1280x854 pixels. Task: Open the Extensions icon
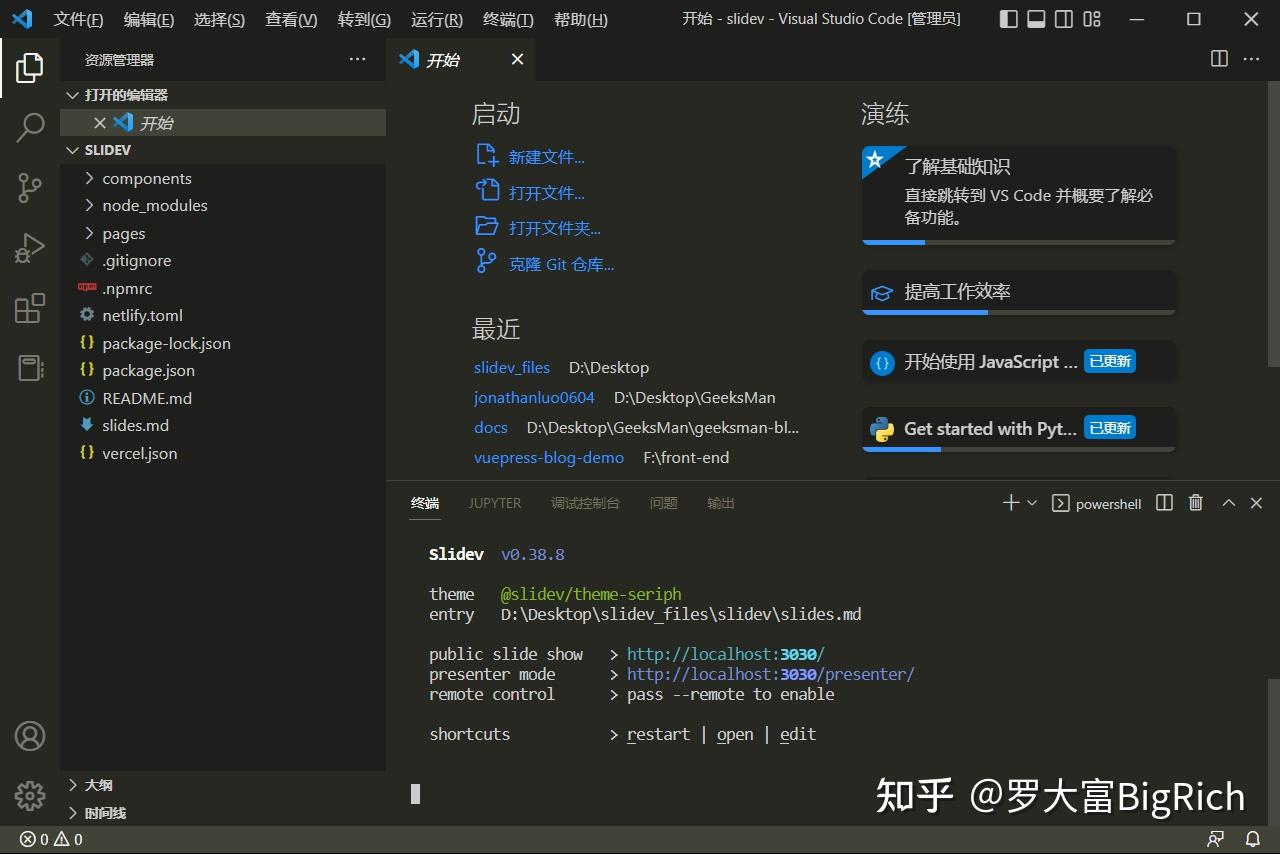[x=29, y=308]
